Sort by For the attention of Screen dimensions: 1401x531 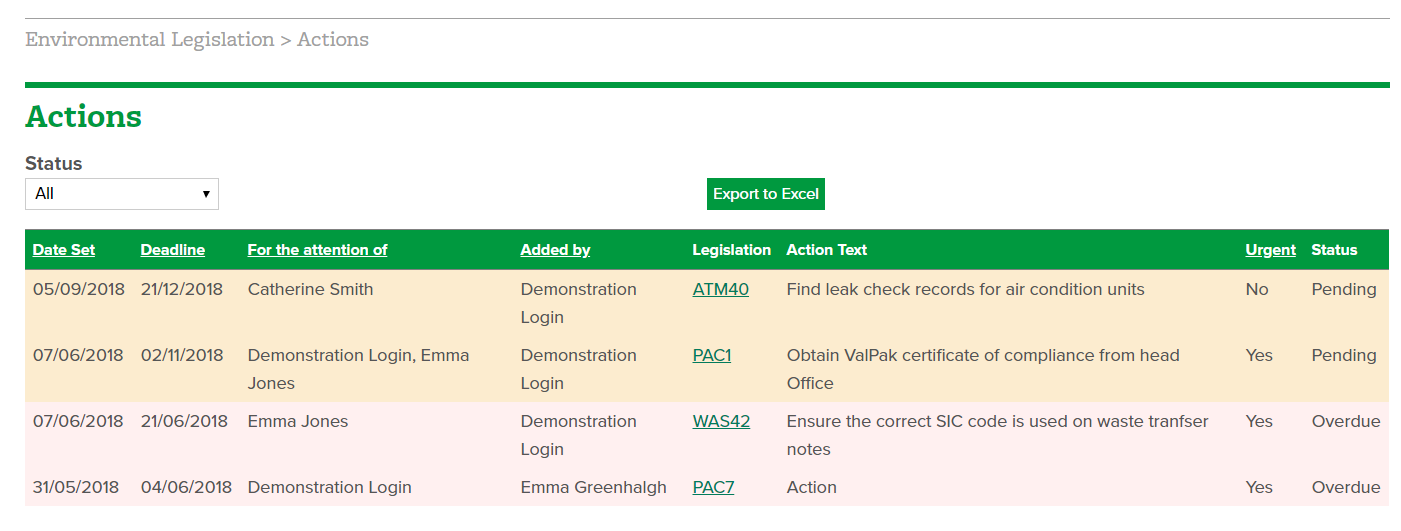(x=318, y=250)
